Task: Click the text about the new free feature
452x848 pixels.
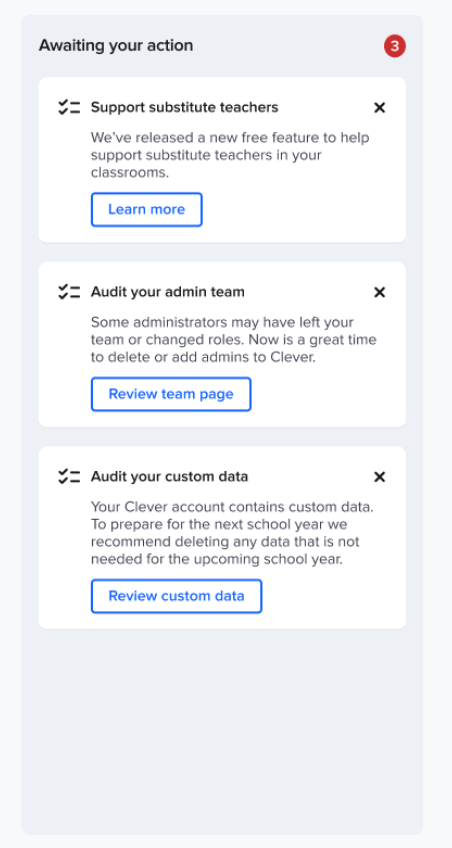Action: (x=230, y=155)
